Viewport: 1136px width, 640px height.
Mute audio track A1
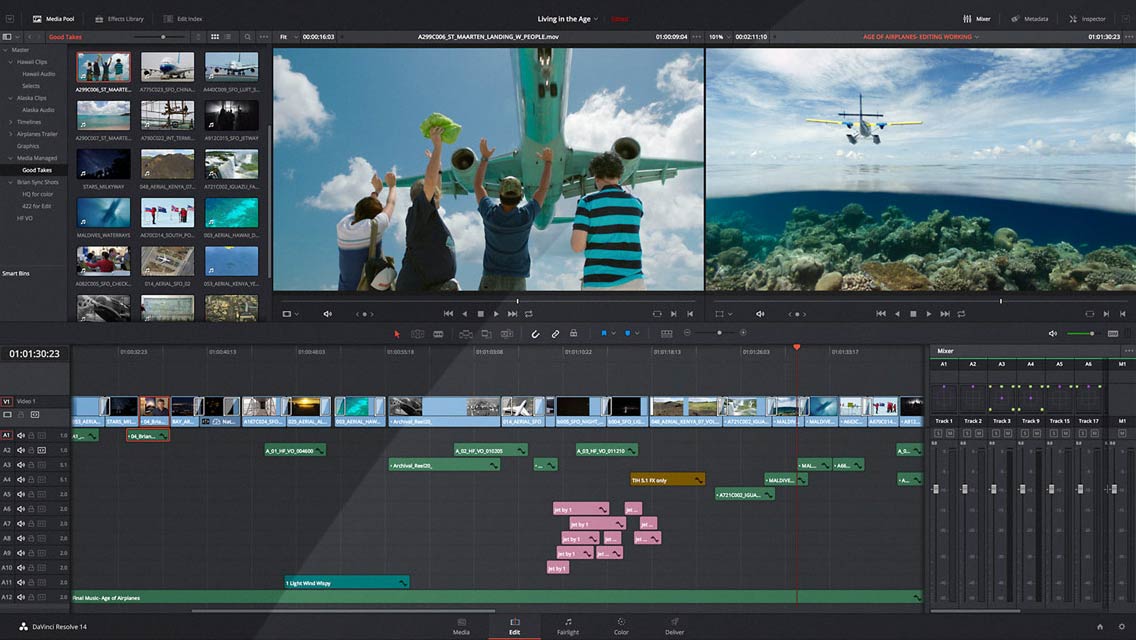(21, 435)
